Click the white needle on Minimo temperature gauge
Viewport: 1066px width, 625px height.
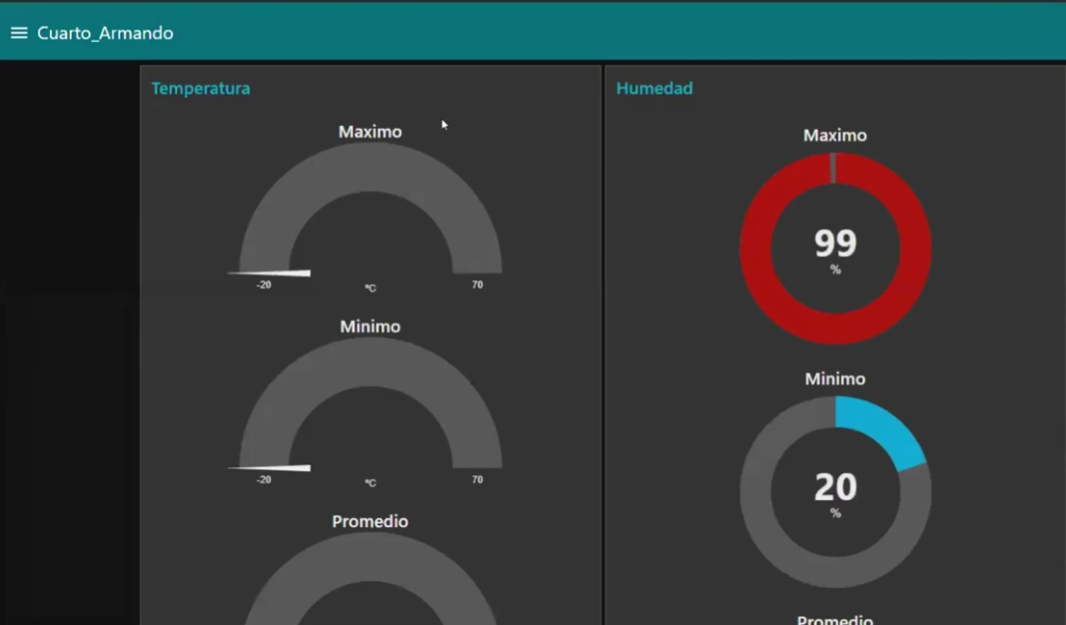(269, 468)
